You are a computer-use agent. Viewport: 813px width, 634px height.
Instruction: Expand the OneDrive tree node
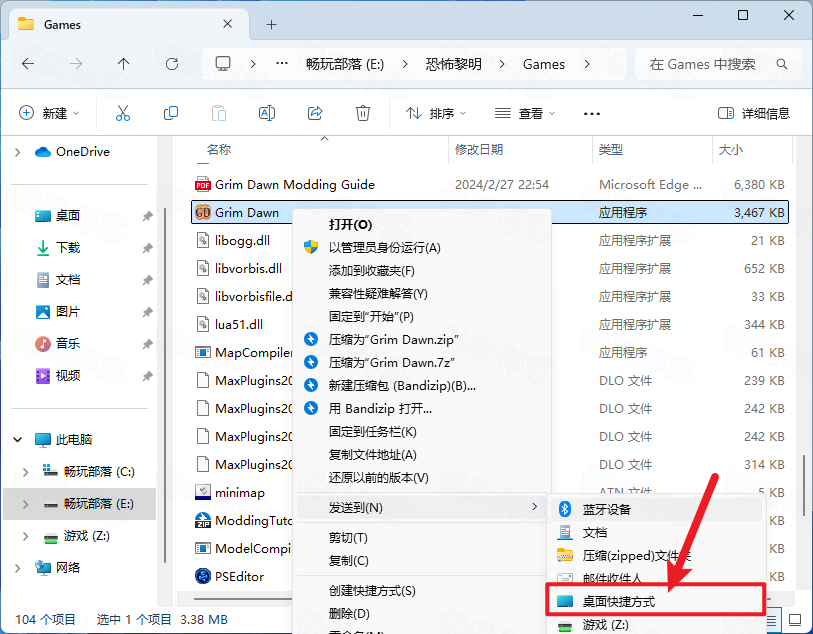18,152
